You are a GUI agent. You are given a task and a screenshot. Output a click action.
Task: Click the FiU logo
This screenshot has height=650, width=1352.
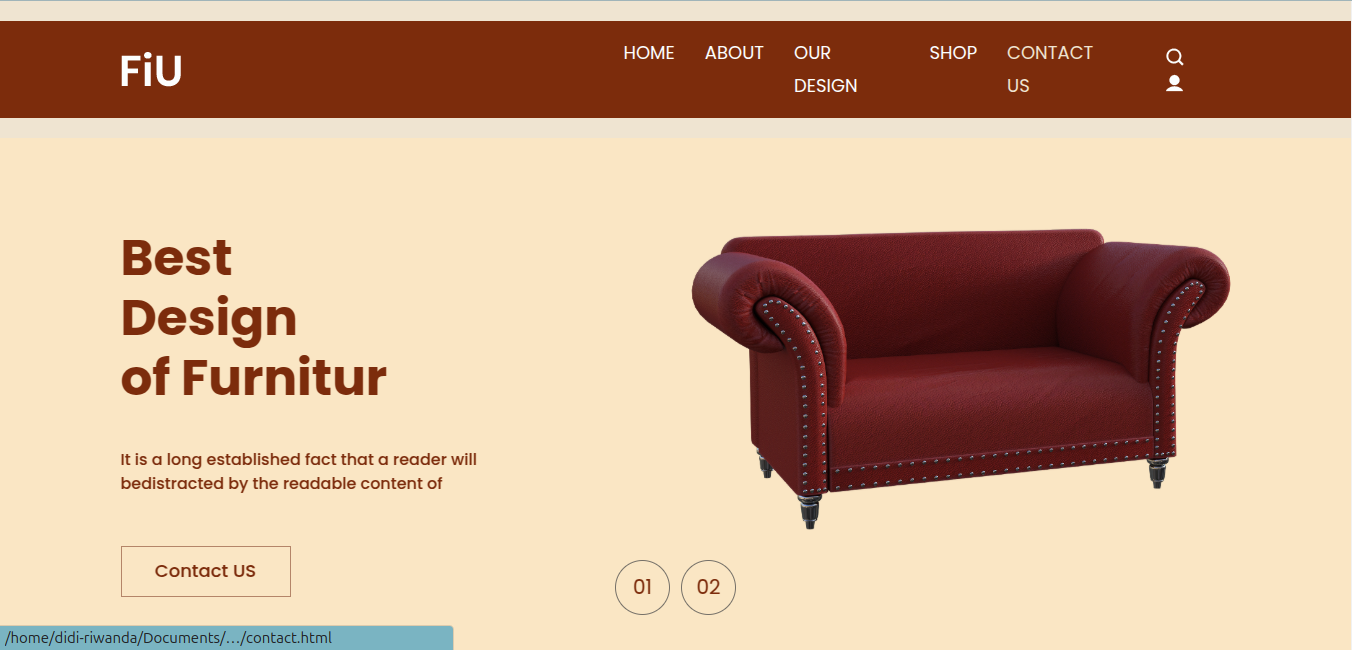pos(151,71)
